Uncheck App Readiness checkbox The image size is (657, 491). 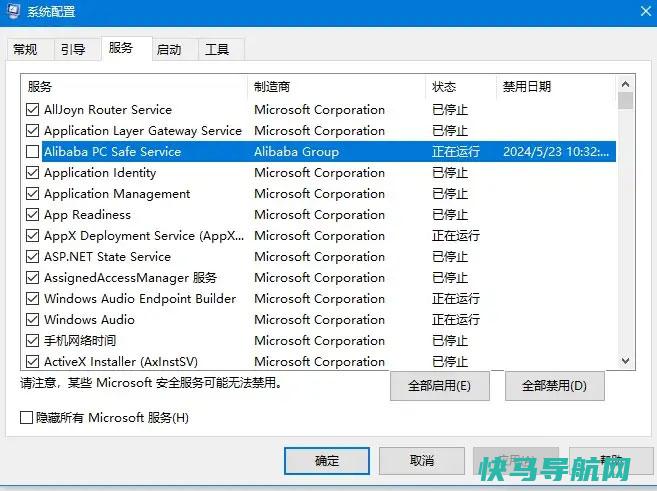click(x=32, y=214)
